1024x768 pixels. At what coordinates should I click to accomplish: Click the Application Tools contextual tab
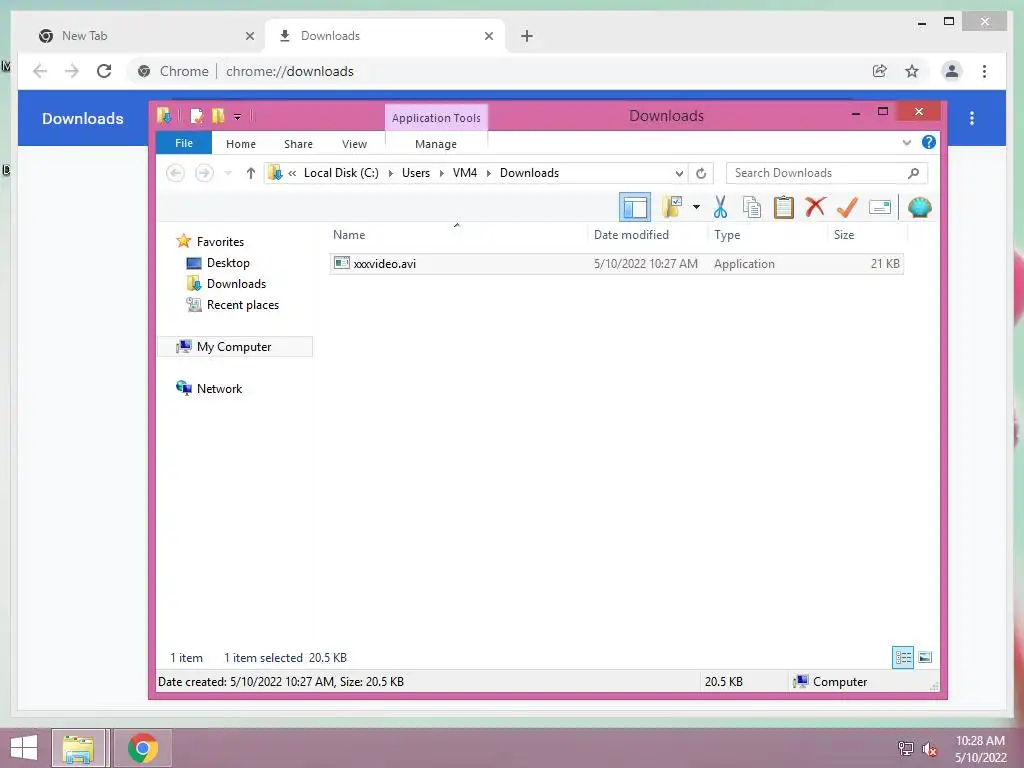point(436,118)
